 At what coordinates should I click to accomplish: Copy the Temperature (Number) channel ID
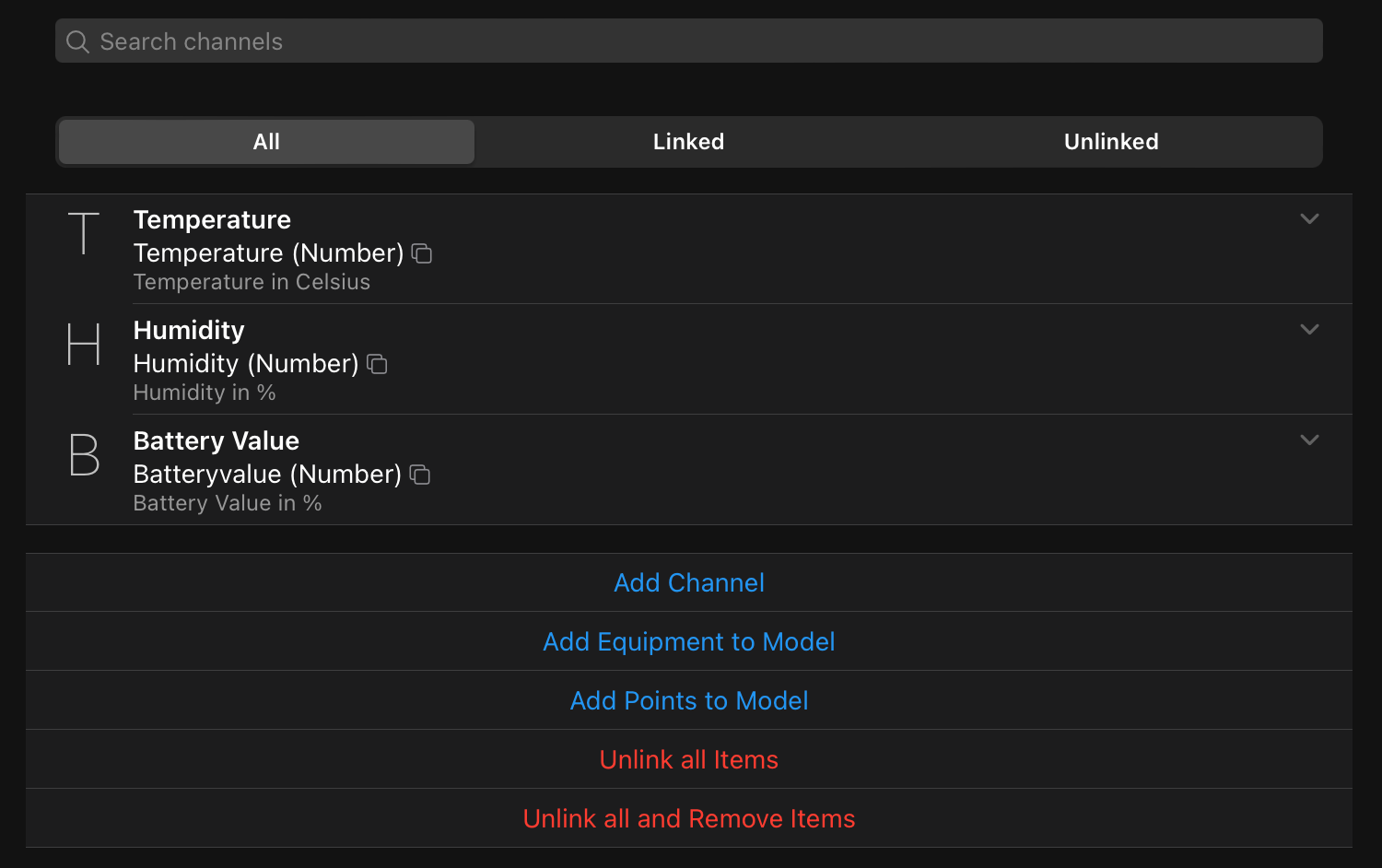pos(422,253)
